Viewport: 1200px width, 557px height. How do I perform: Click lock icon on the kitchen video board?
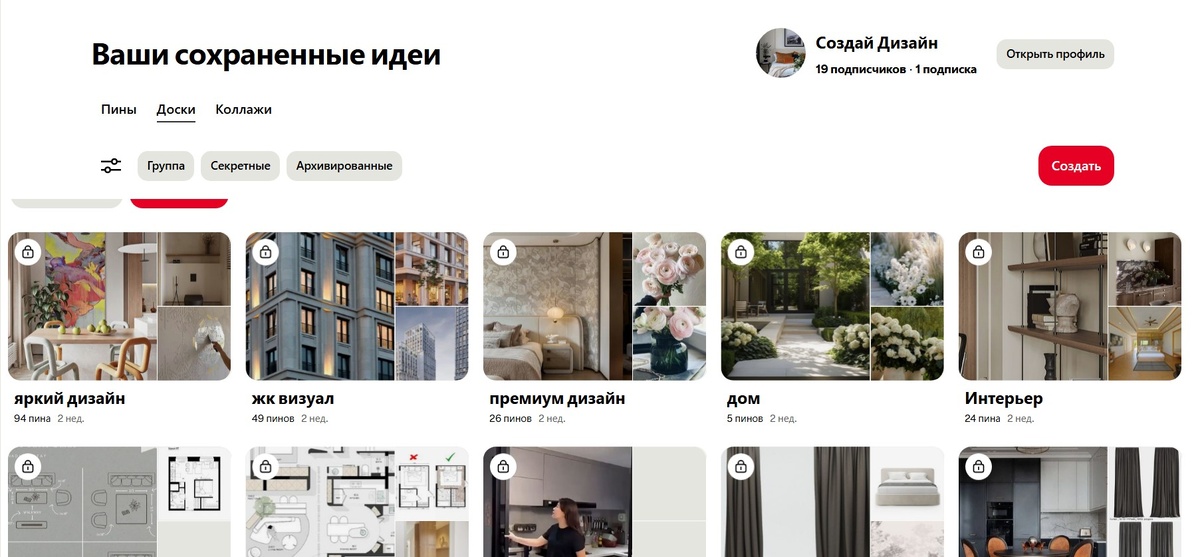coord(503,466)
